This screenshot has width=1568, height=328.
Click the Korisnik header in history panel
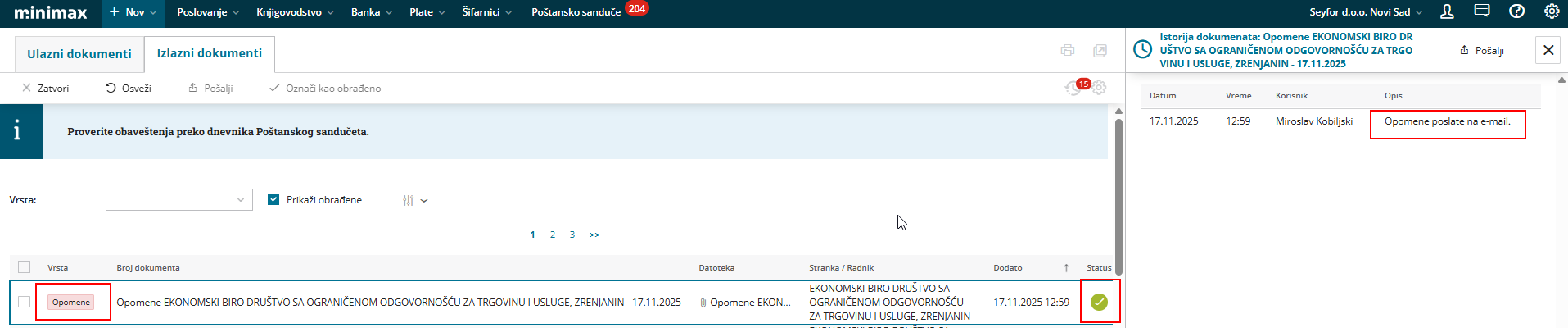[x=1291, y=96]
